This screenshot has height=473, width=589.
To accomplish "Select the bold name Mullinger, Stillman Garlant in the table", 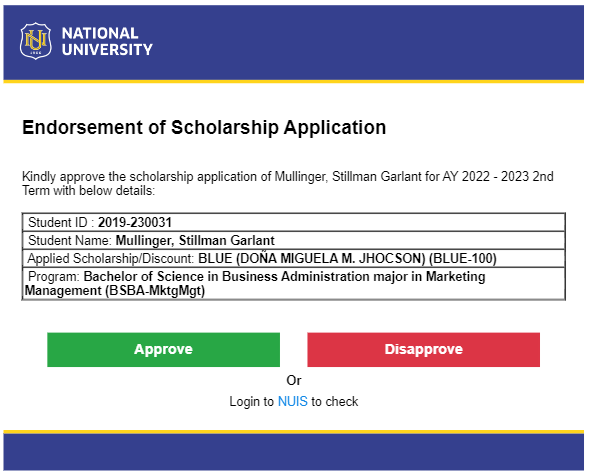I will click(x=195, y=240).
